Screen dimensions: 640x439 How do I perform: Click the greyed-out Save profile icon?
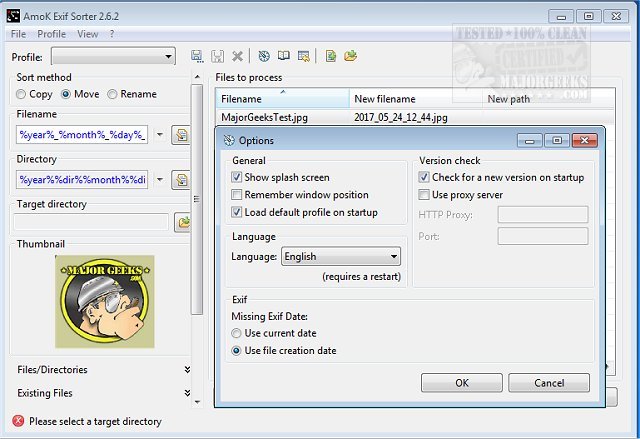[x=217, y=56]
